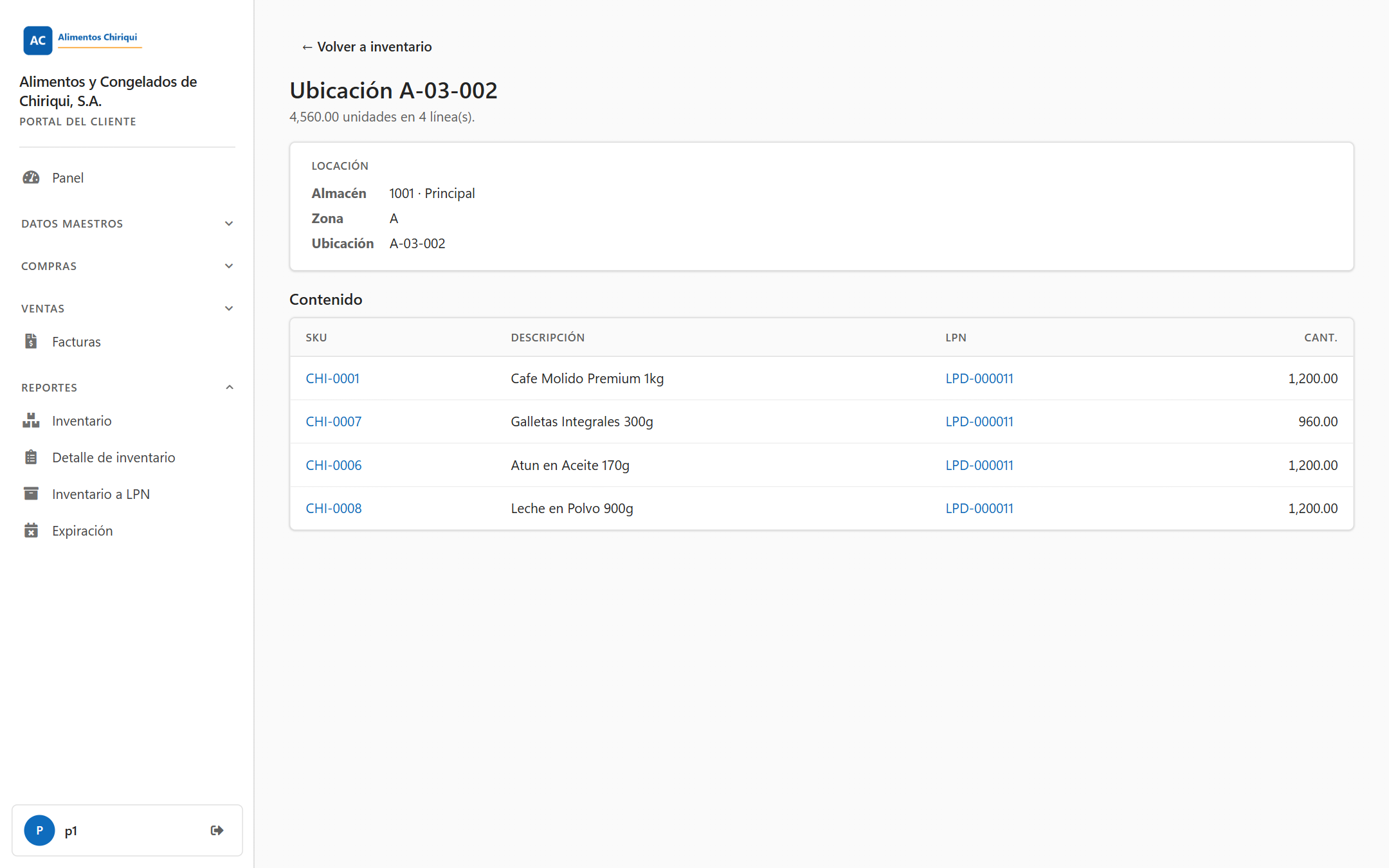Screen dimensions: 1389x868
Task: Open the Panel dashboard icon
Action: tap(31, 177)
